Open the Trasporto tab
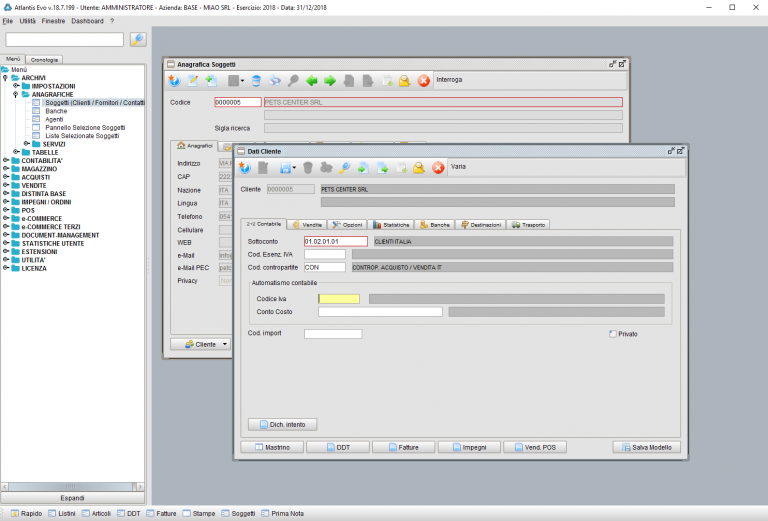Image resolution: width=768 pixels, height=521 pixels. 528,225
